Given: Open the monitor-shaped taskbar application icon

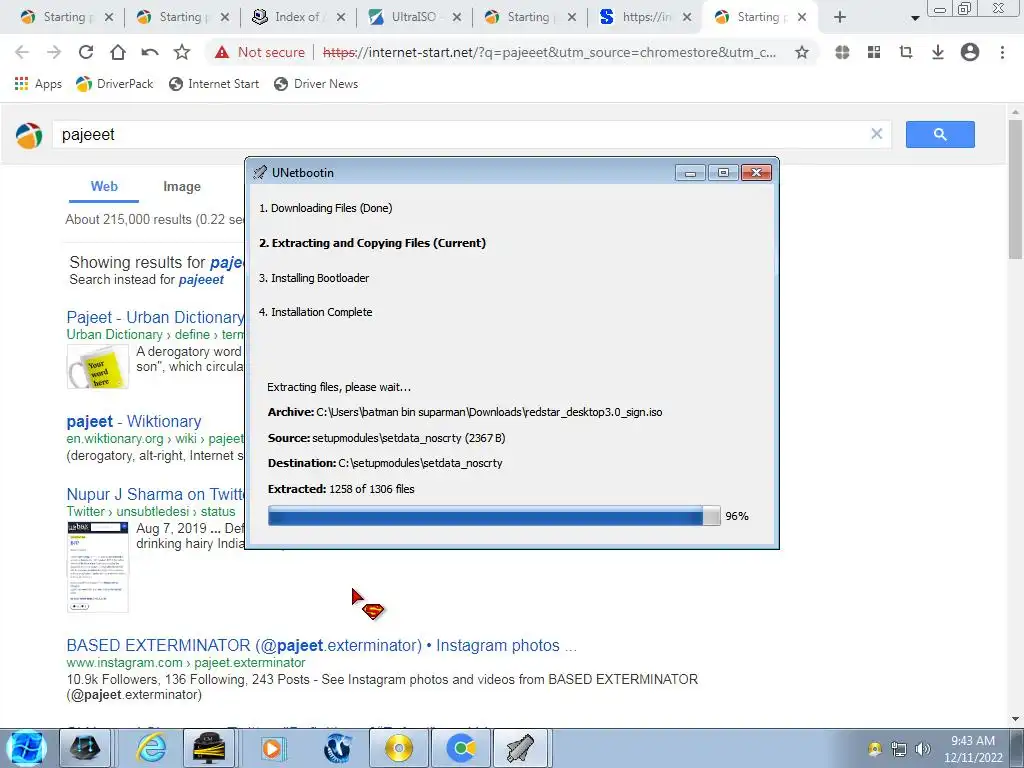Looking at the screenshot, I should pos(209,748).
